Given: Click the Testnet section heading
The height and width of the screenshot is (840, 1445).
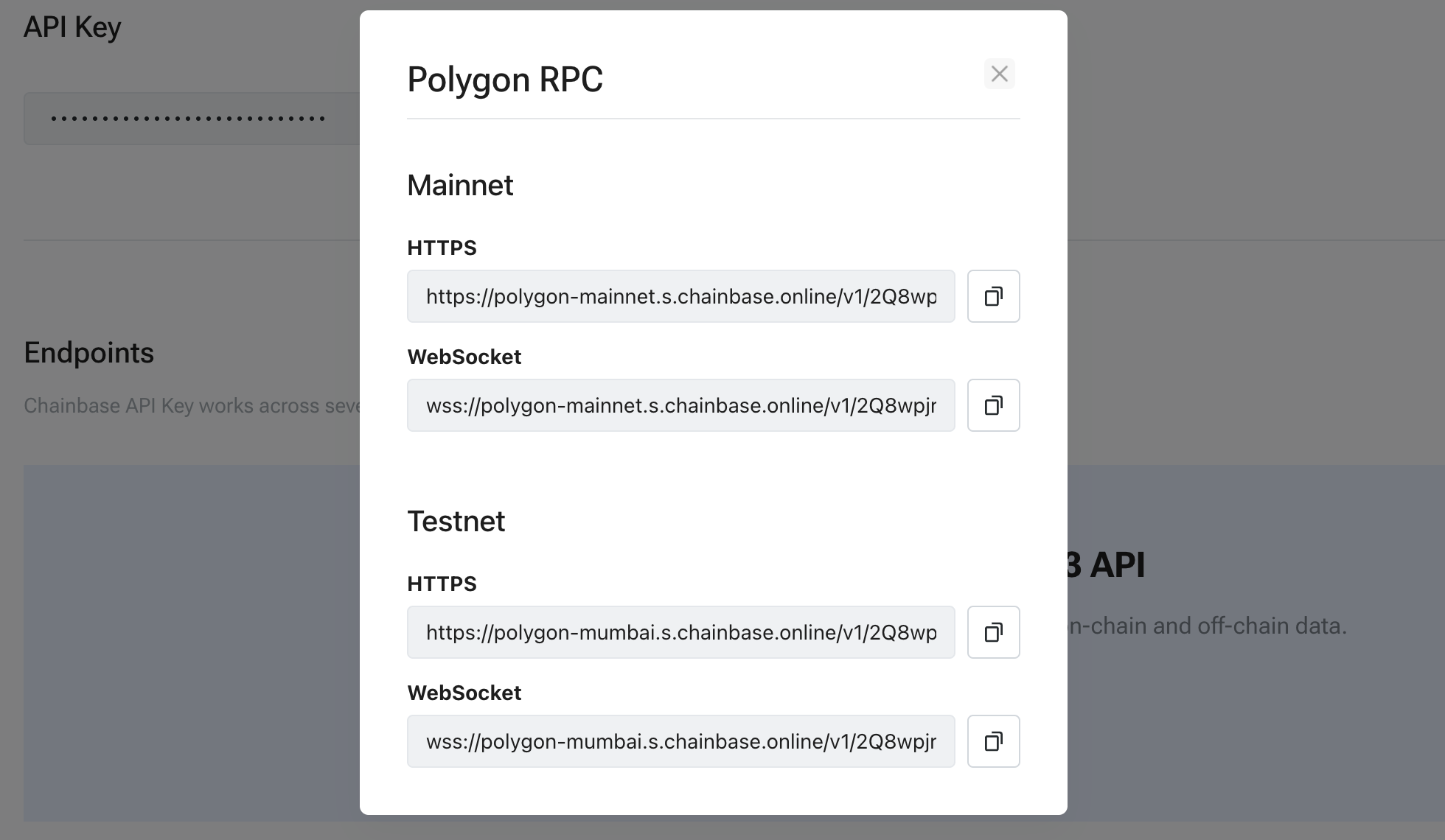Looking at the screenshot, I should (x=456, y=522).
